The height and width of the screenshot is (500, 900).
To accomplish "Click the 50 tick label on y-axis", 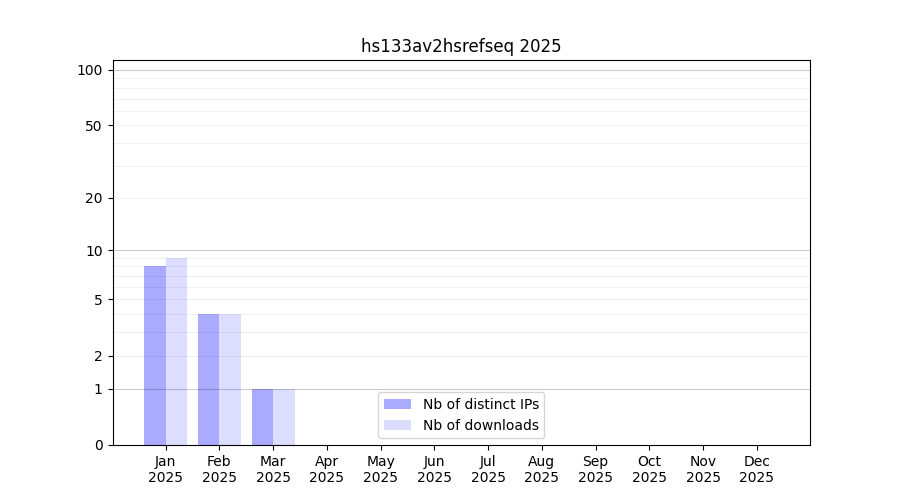I will coord(93,126).
